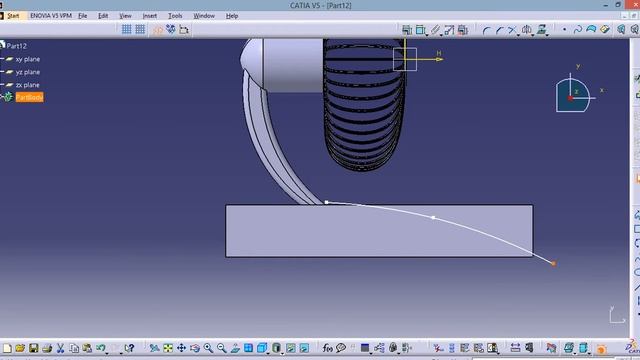Select the Spline curve tool
640x360 pixels.
[x=578, y=29]
